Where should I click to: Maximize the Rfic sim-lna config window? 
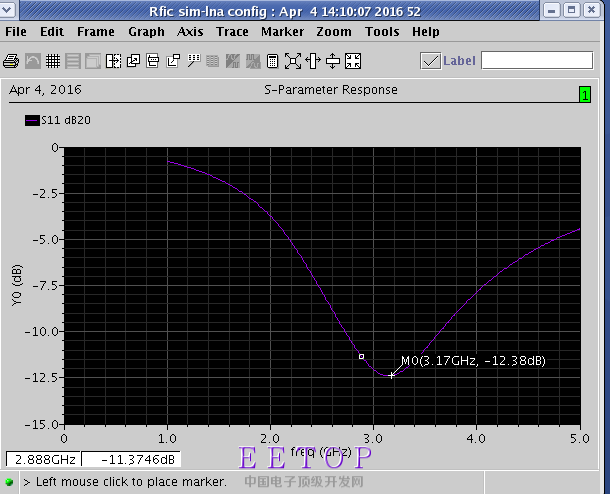(x=571, y=10)
